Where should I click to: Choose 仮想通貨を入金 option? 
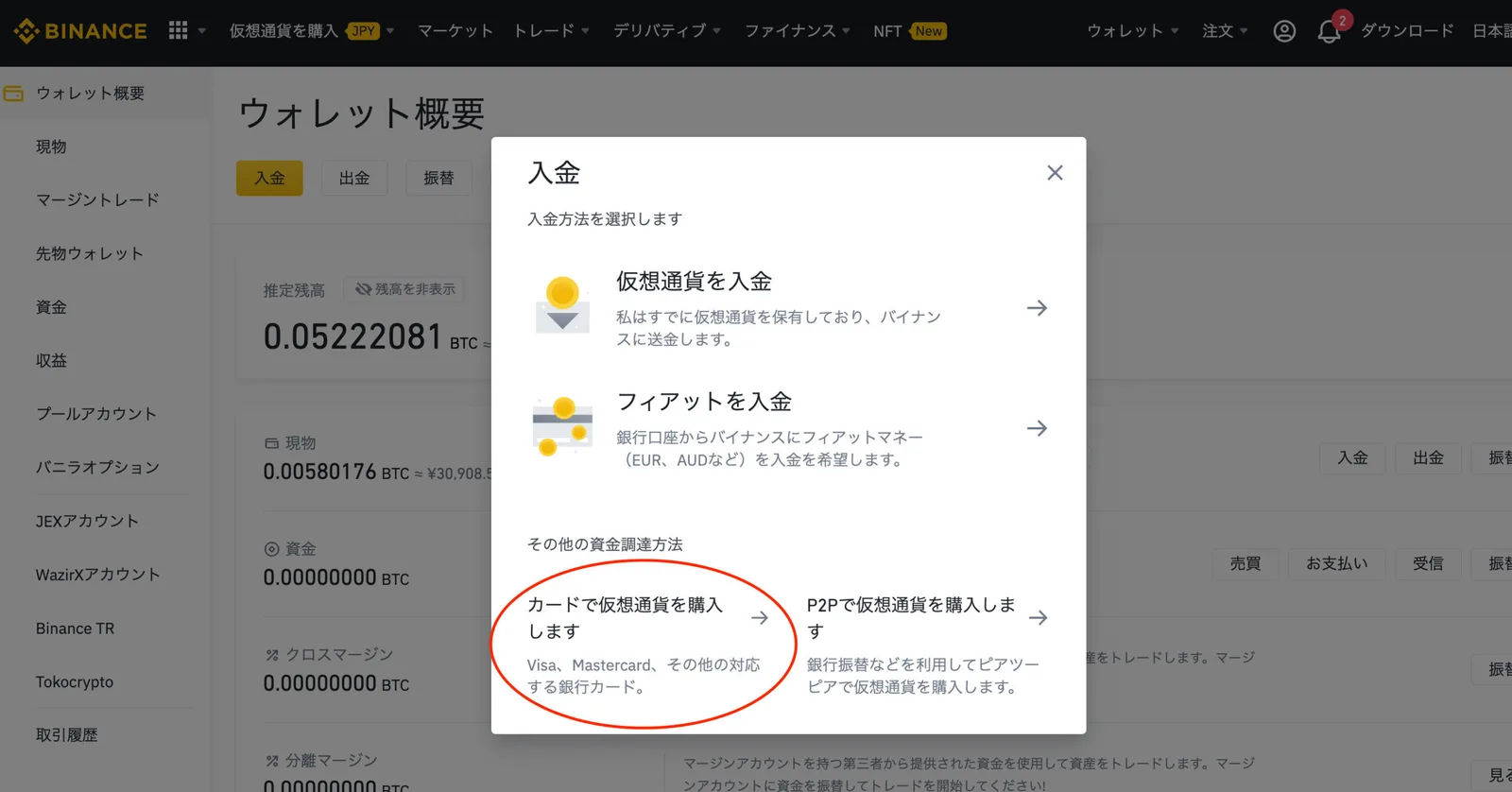(789, 308)
